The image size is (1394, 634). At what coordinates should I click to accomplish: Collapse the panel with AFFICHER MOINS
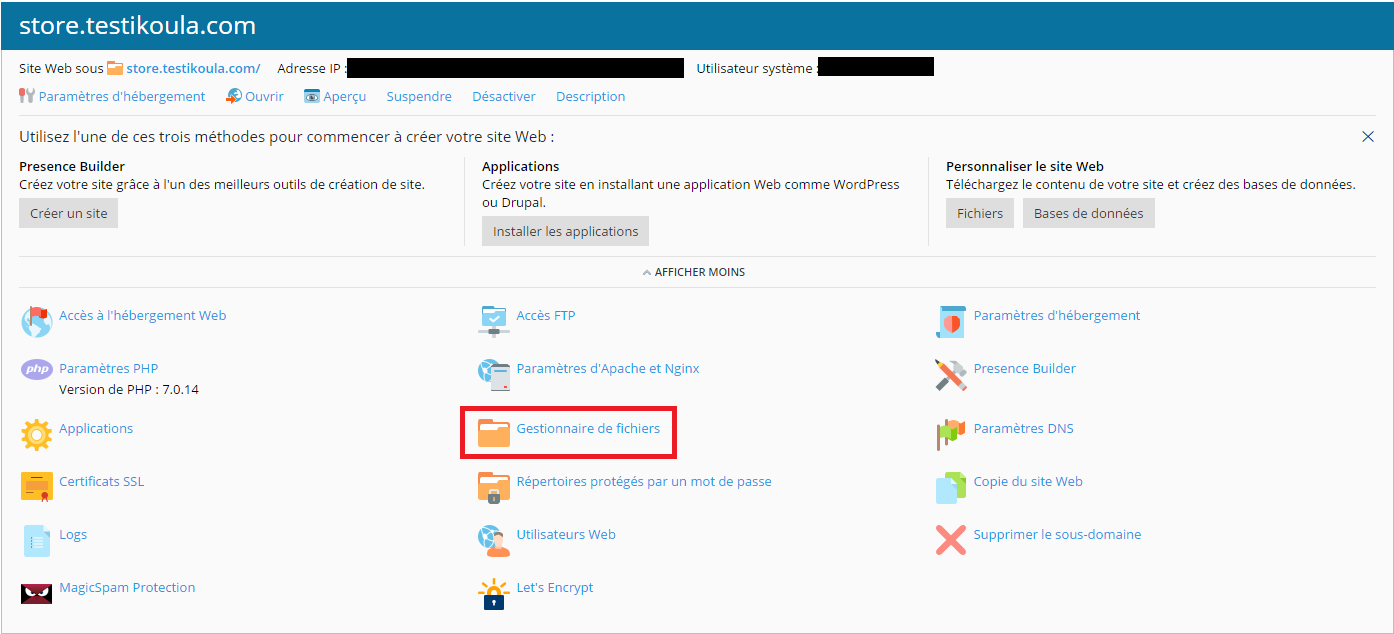[694, 271]
